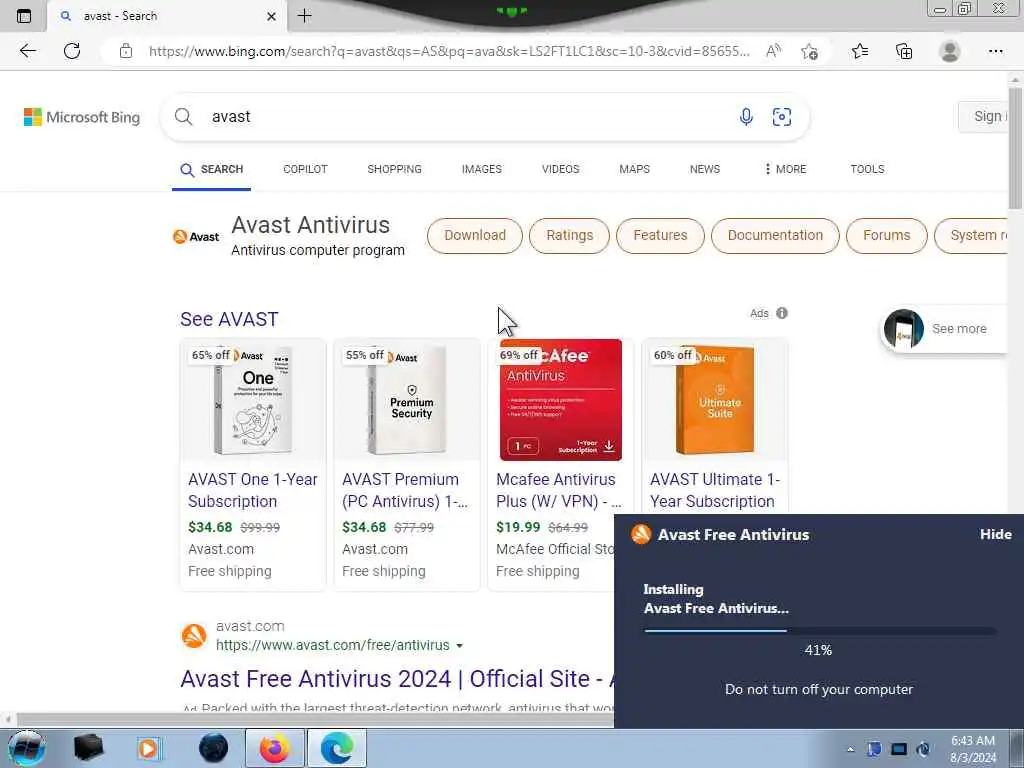Open AVAST Premium (PC Antivirus) link

(x=405, y=490)
